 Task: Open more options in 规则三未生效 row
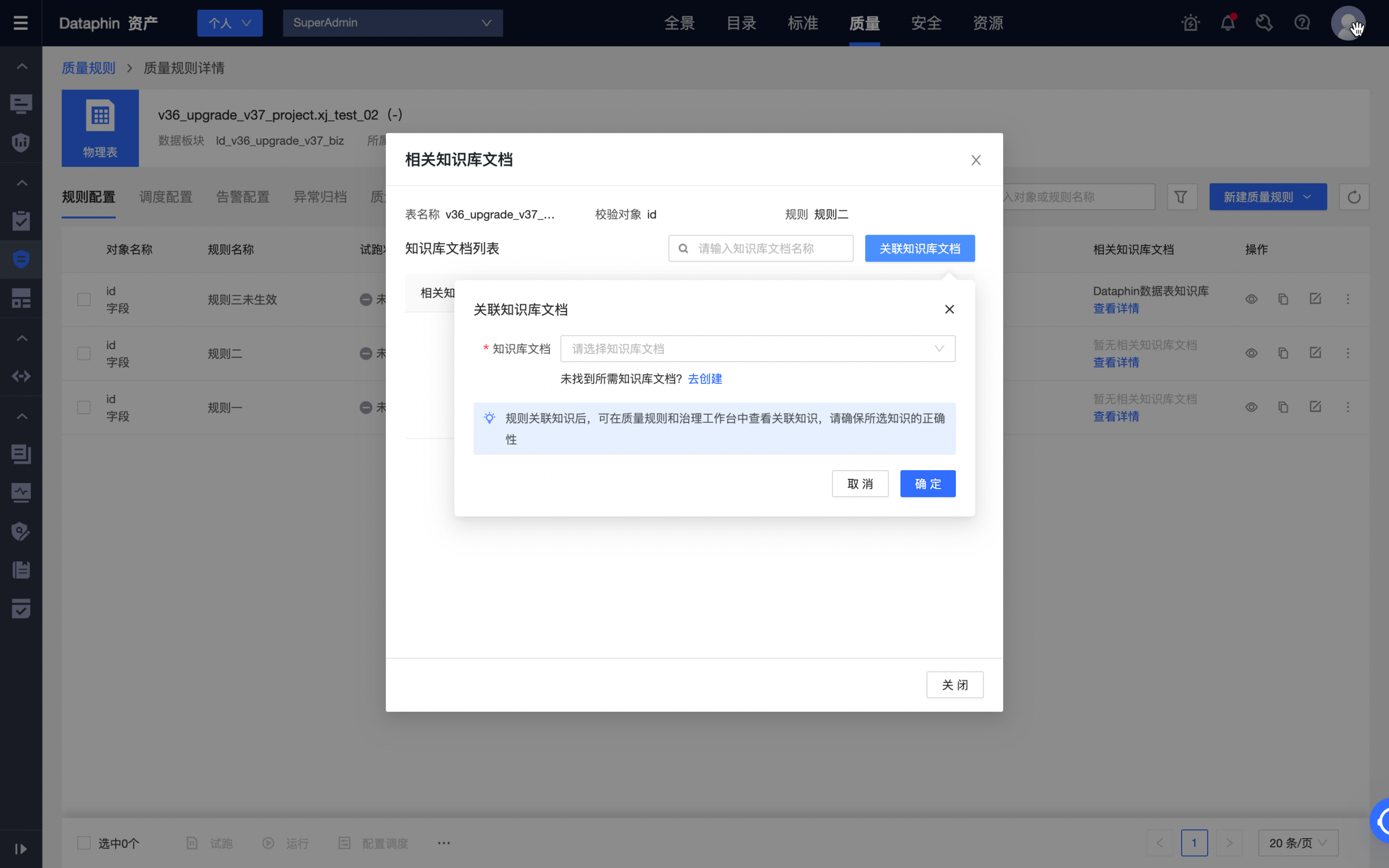pos(1348,299)
